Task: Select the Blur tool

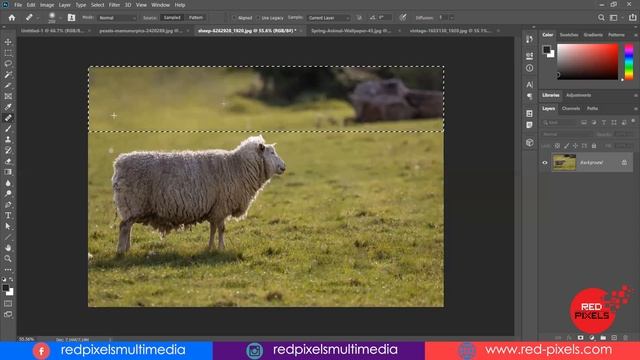Action: [x=8, y=183]
